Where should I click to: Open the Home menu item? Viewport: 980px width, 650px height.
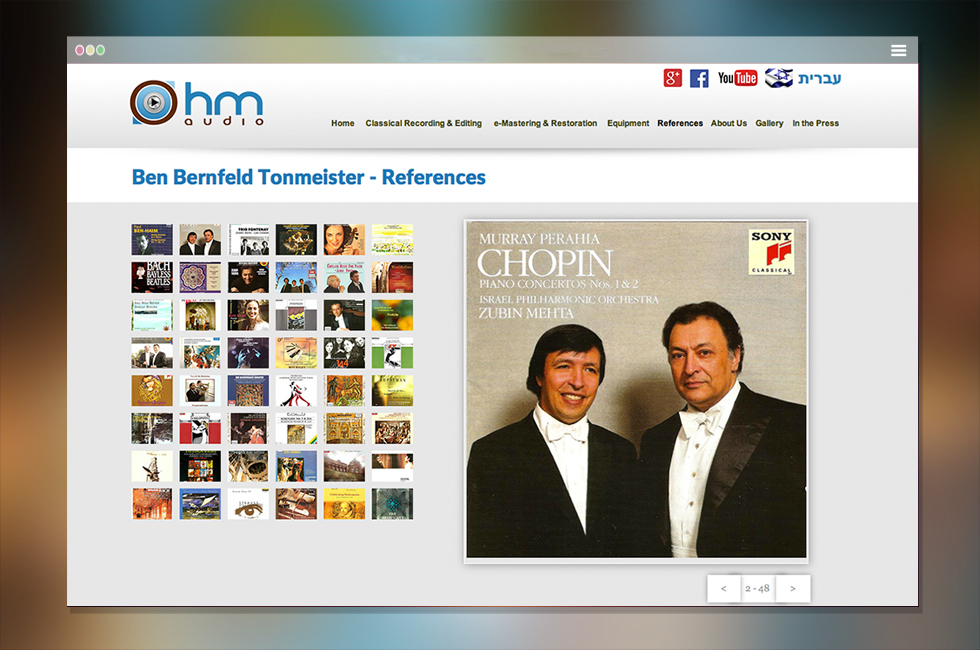[342, 123]
